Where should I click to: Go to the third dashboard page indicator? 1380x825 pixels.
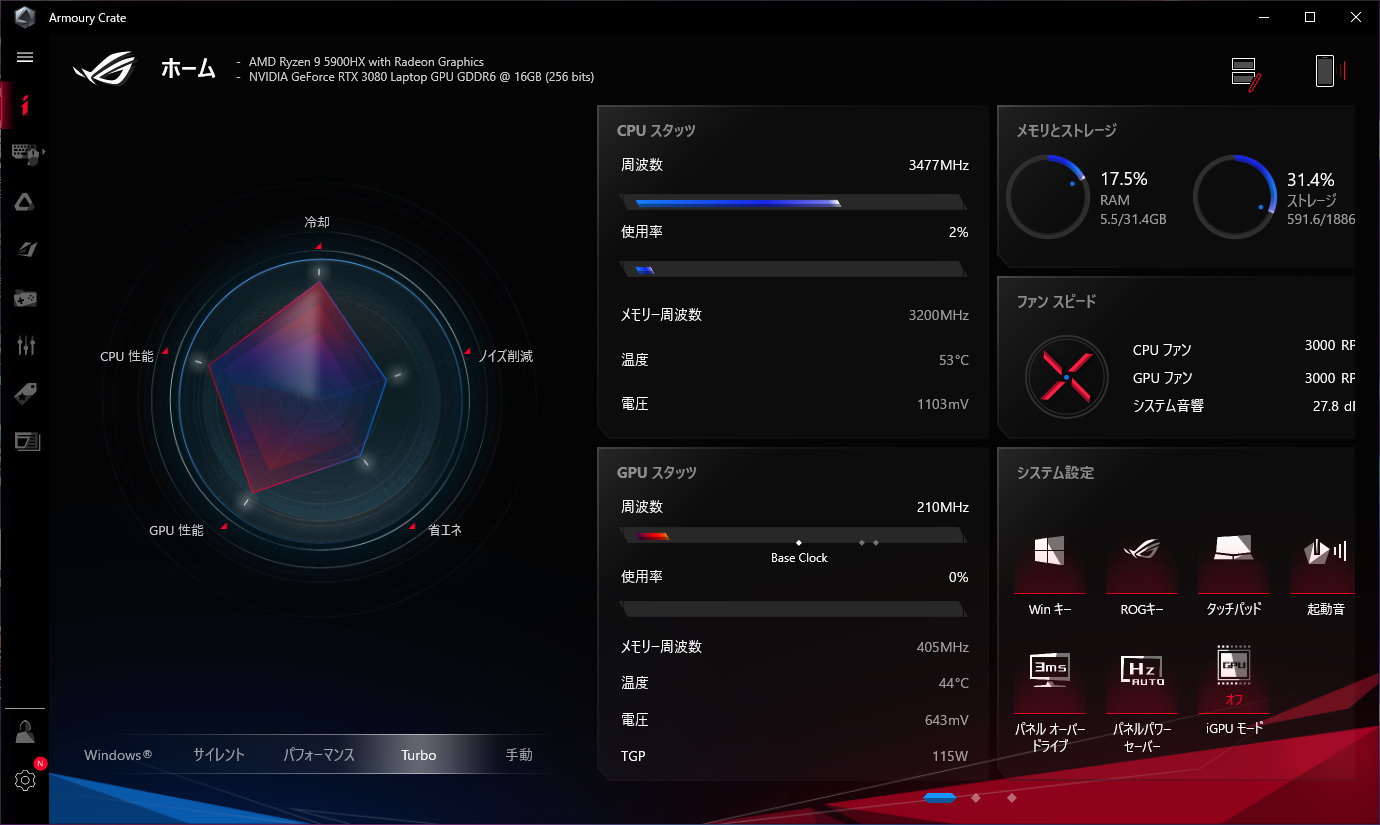point(1012,797)
